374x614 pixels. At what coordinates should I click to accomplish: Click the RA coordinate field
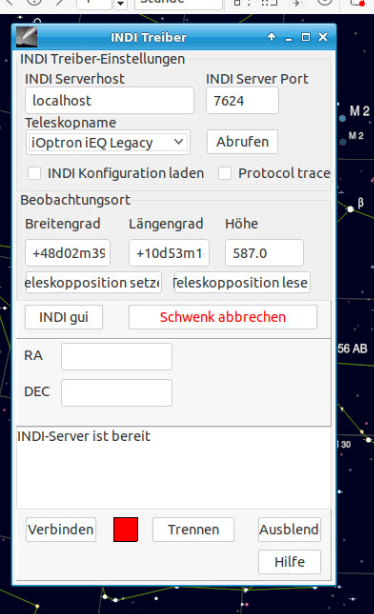(x=117, y=357)
